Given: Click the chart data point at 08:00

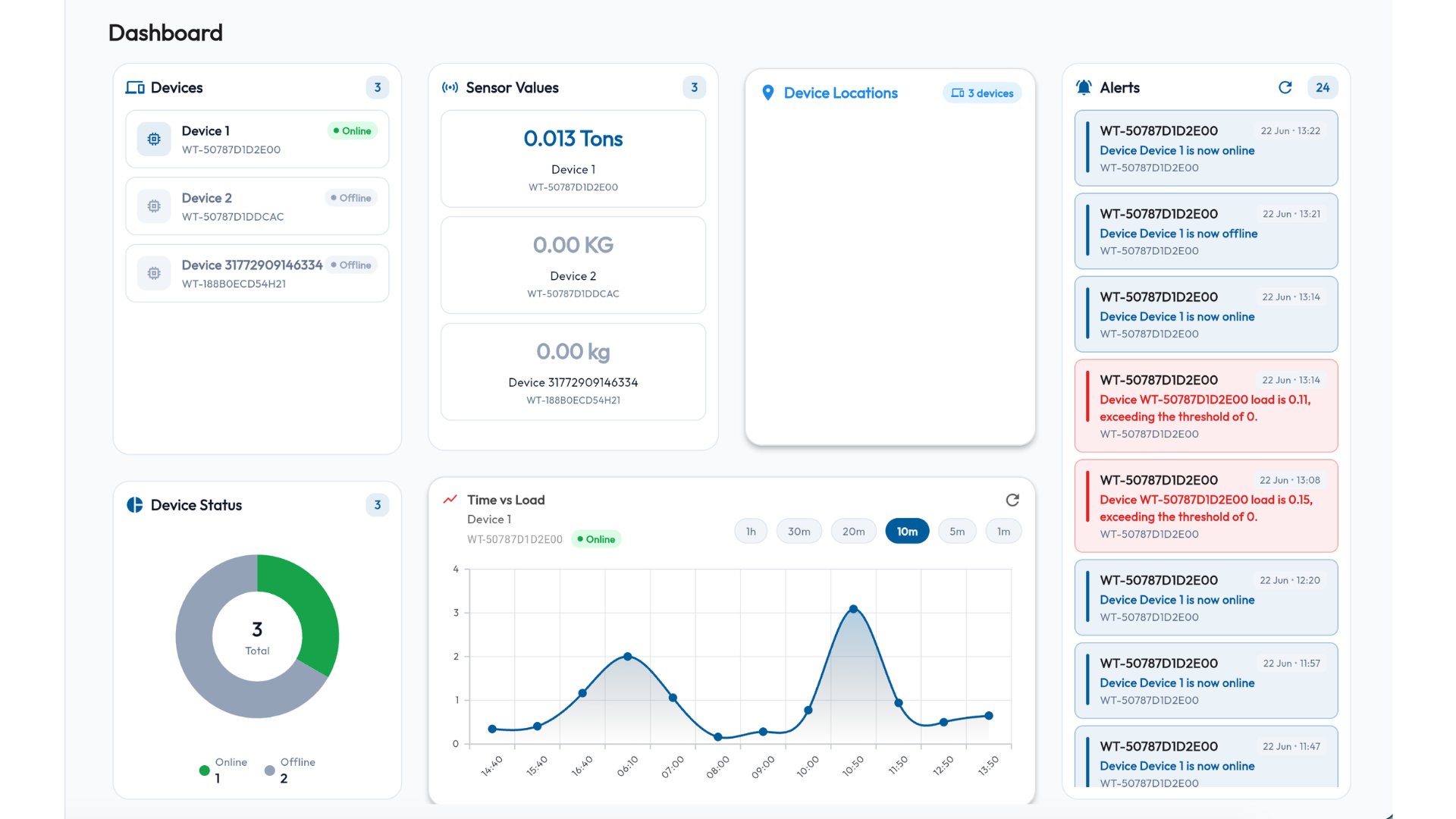Looking at the screenshot, I should (718, 737).
